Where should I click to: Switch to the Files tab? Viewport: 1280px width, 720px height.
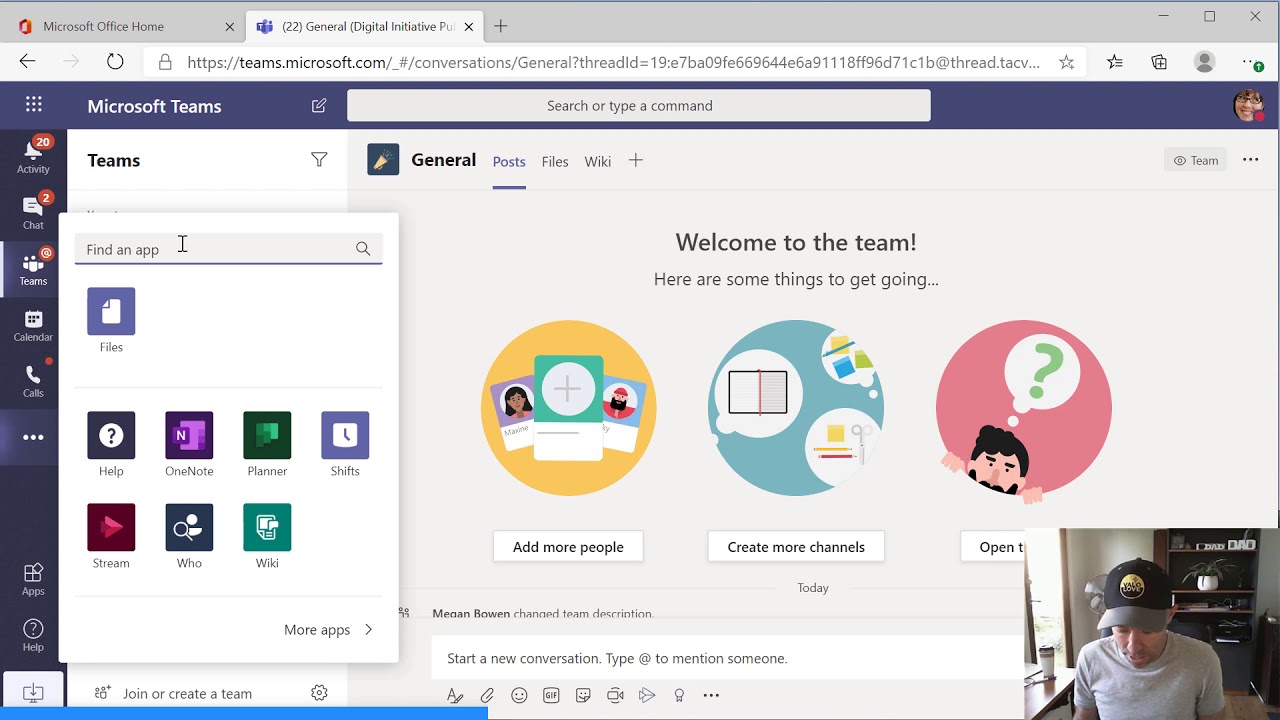pyautogui.click(x=555, y=162)
